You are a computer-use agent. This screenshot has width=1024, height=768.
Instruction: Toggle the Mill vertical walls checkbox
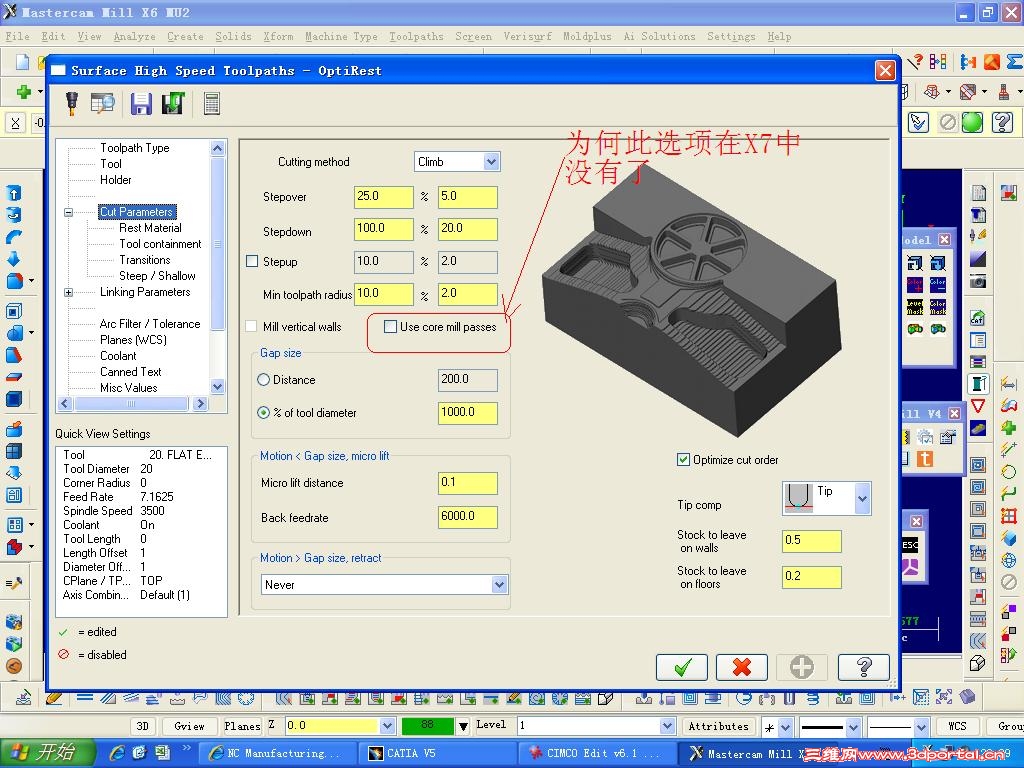[x=252, y=327]
